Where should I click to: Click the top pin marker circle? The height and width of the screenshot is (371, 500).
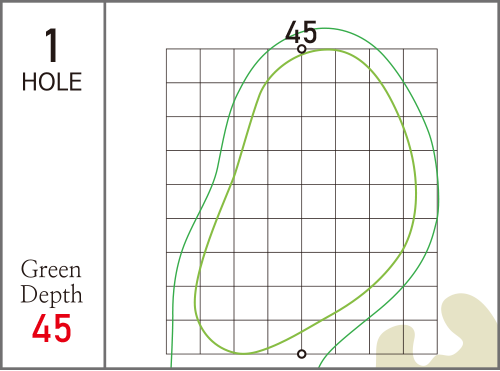[x=302, y=49]
